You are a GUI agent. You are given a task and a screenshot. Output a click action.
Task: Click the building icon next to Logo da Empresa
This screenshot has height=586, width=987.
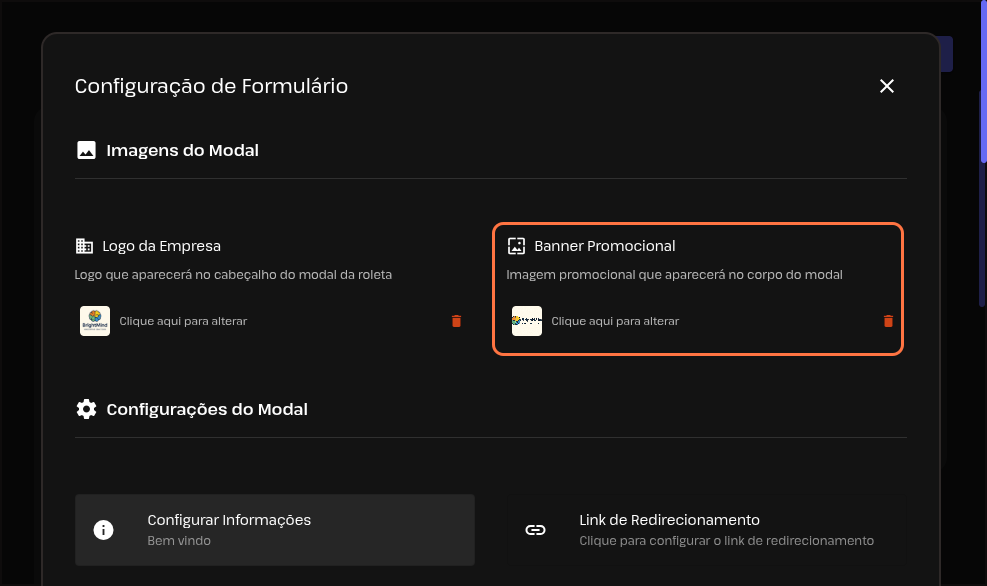[84, 246]
